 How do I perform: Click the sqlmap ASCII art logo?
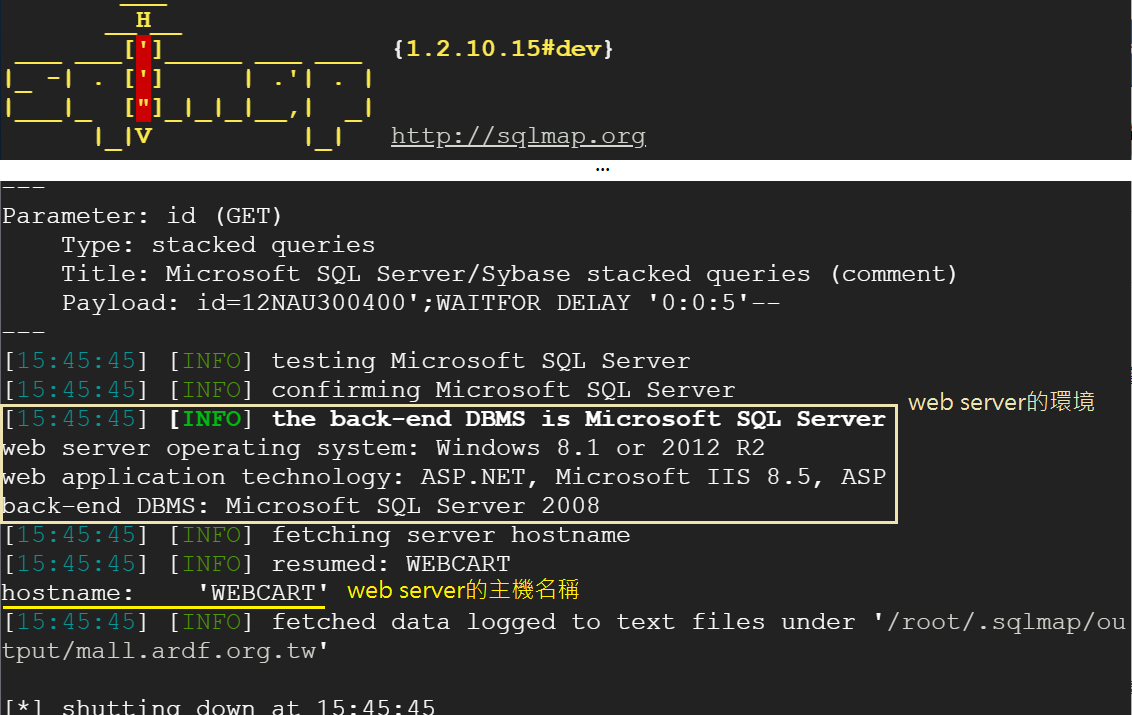(x=188, y=77)
